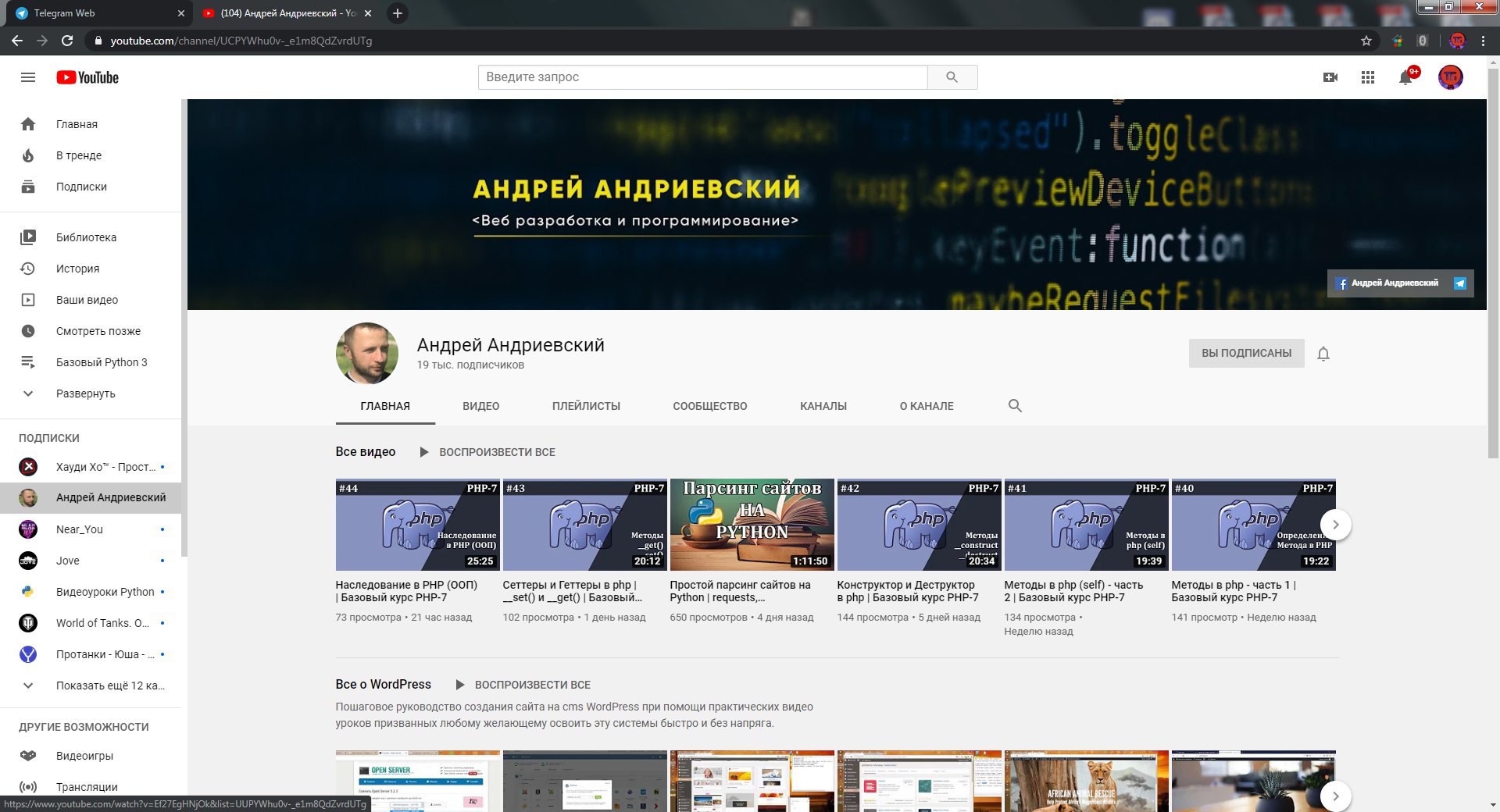Open the Chrome three-dot menu
The height and width of the screenshot is (812, 1500).
point(1483,41)
